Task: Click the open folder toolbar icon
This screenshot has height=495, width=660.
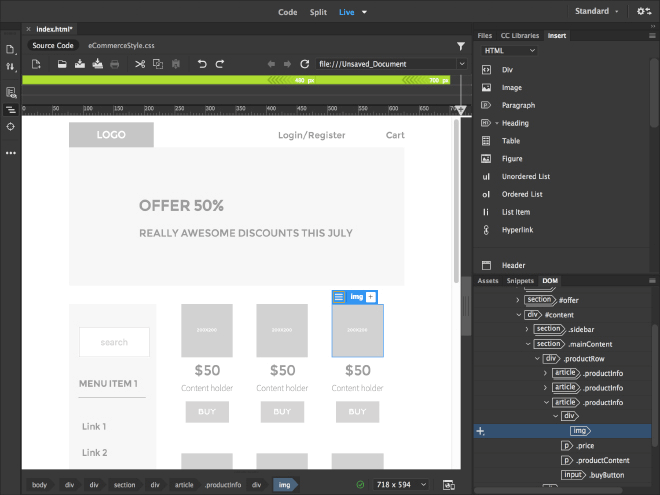Action: coord(62,64)
